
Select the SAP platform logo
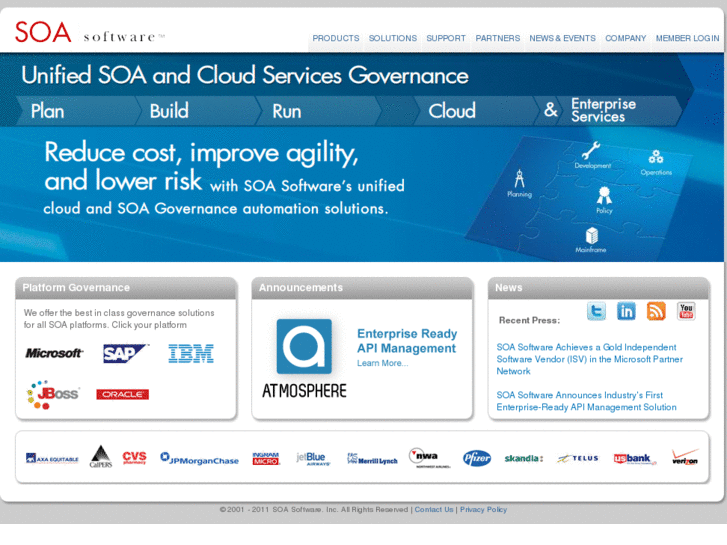(126, 353)
